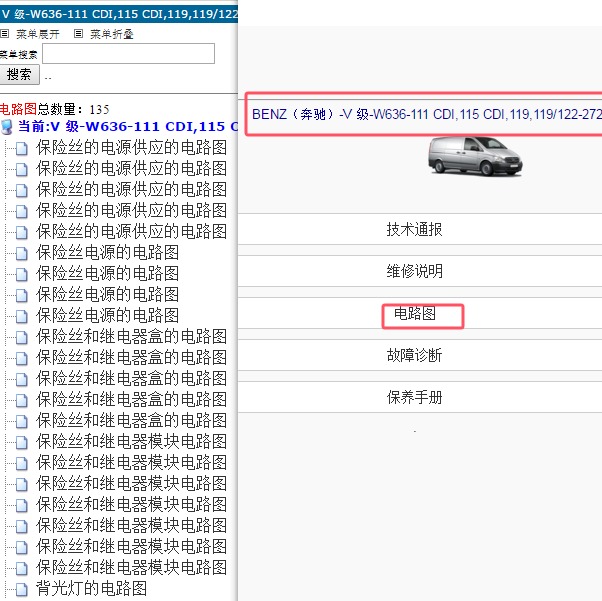Open the first 保险丝的电源供应的电路图 entry

point(131,147)
